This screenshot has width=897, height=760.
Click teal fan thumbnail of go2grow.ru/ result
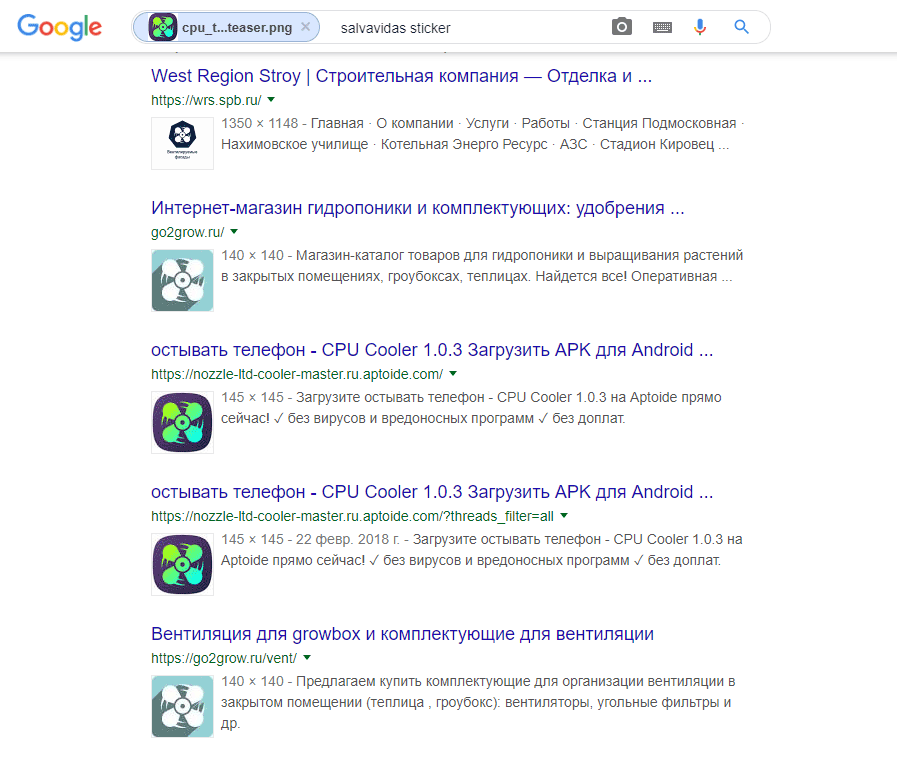point(182,280)
